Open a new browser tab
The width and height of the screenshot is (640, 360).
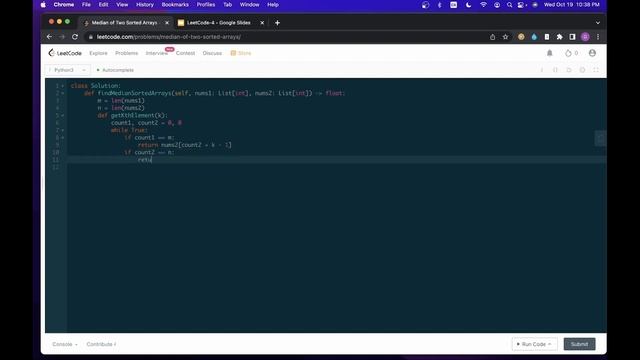tap(277, 23)
